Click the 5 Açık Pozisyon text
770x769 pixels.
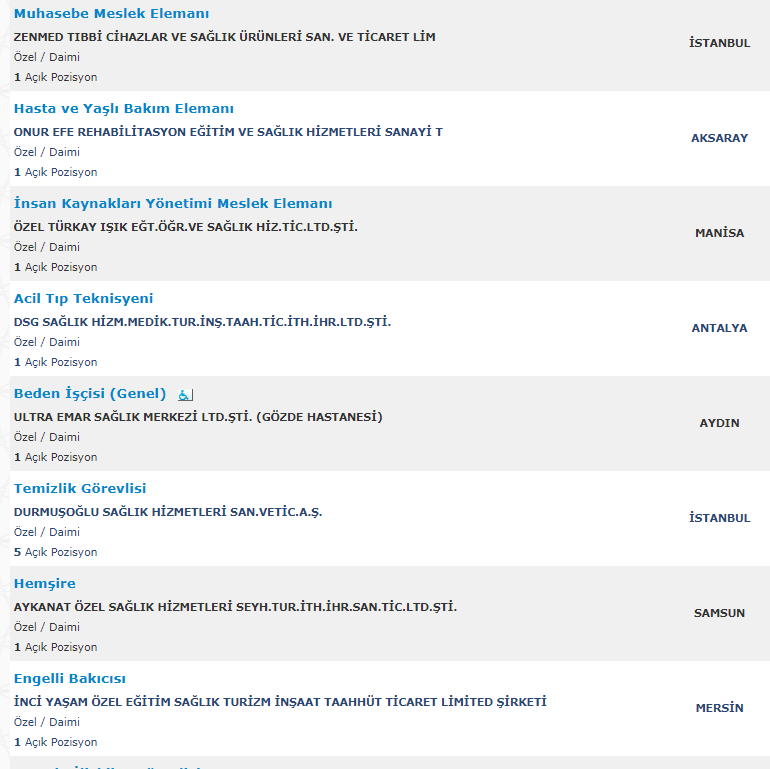tap(55, 552)
